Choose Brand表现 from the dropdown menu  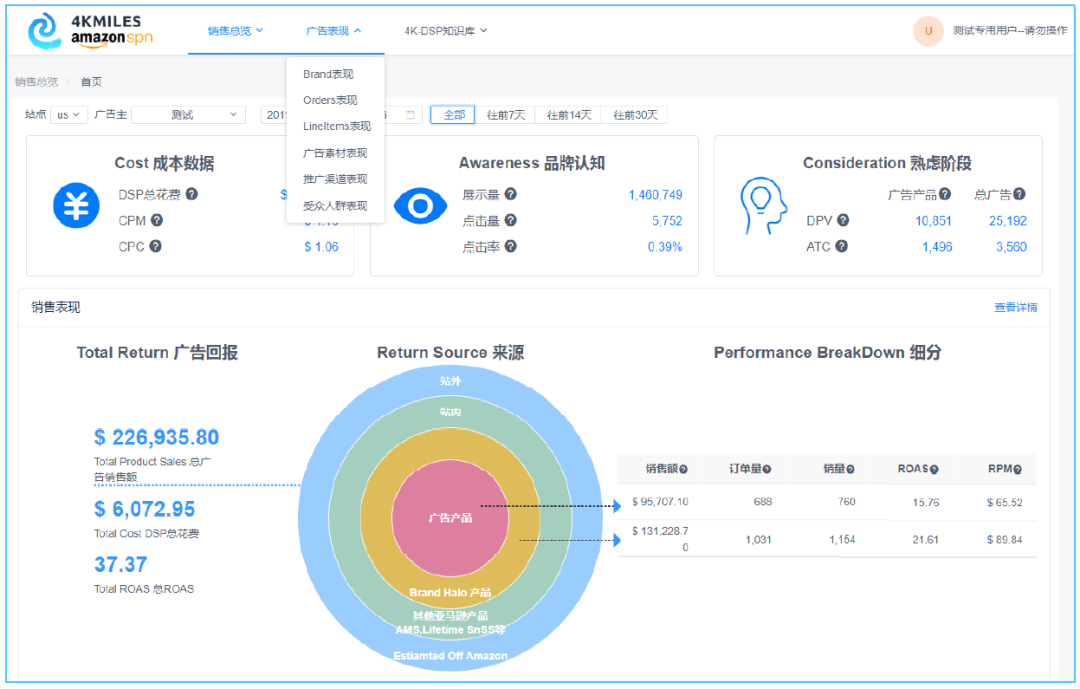tap(328, 74)
